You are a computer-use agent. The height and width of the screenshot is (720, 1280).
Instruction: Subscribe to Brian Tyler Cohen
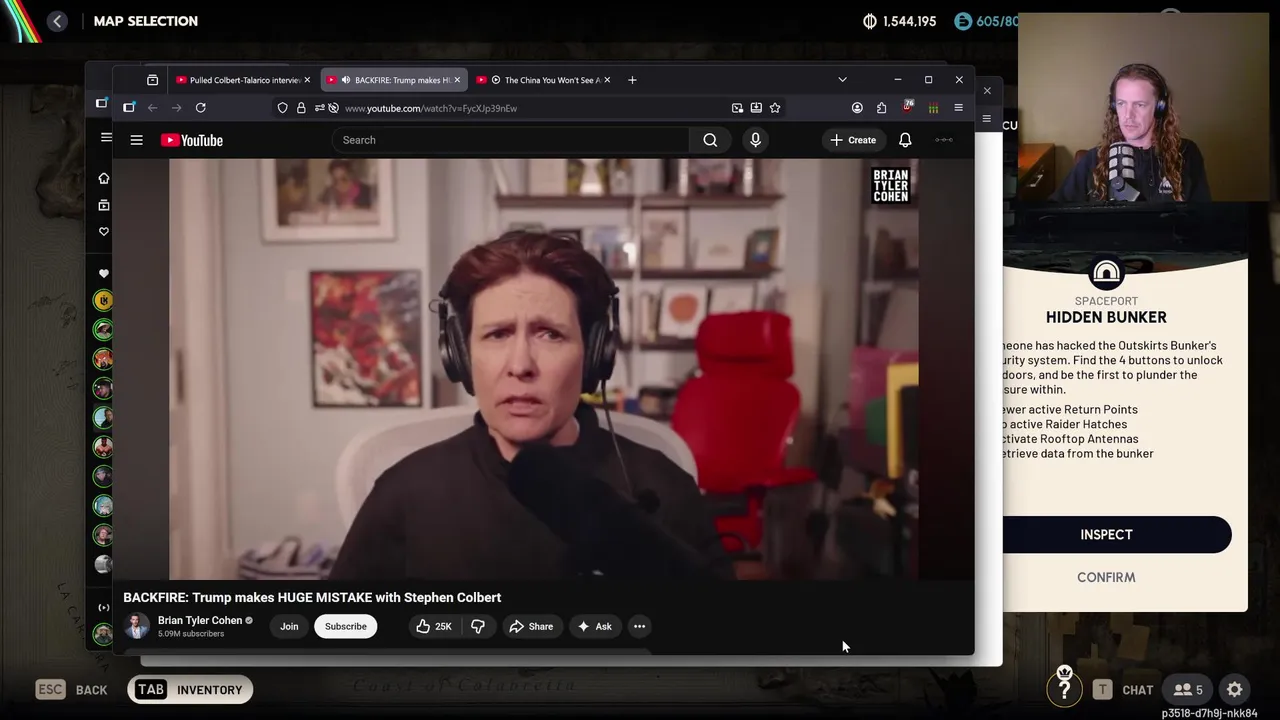pyautogui.click(x=345, y=626)
